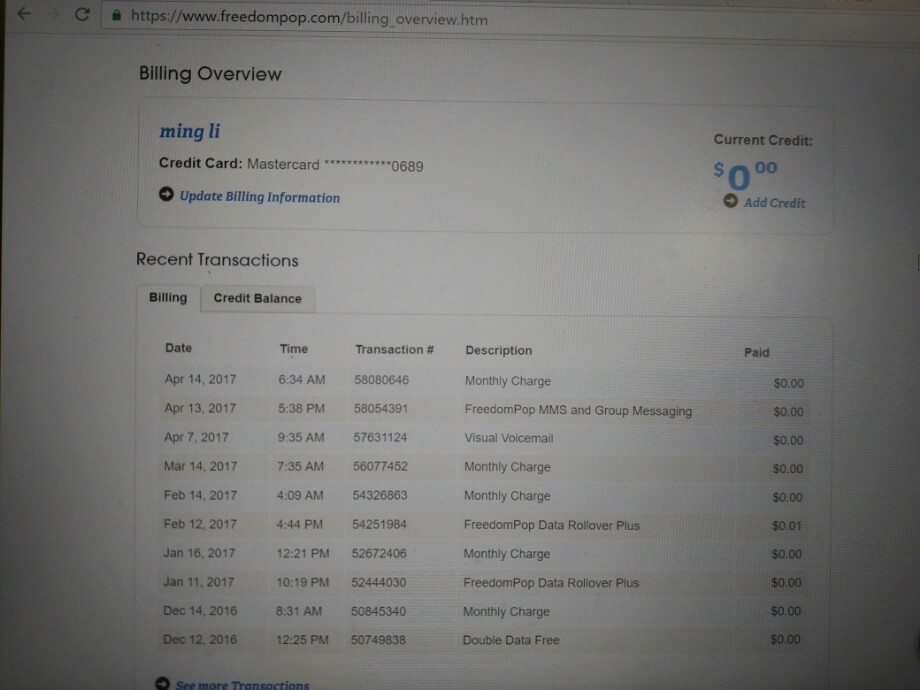Screen dimensions: 920x690
Task: Click the Time column header
Action: coord(293,349)
